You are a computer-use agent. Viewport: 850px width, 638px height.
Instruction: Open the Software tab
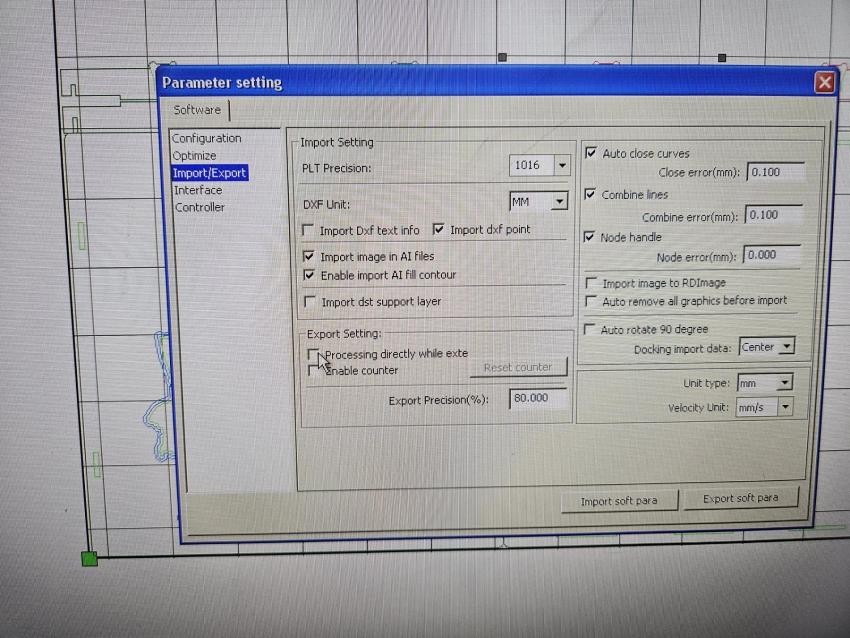197,110
